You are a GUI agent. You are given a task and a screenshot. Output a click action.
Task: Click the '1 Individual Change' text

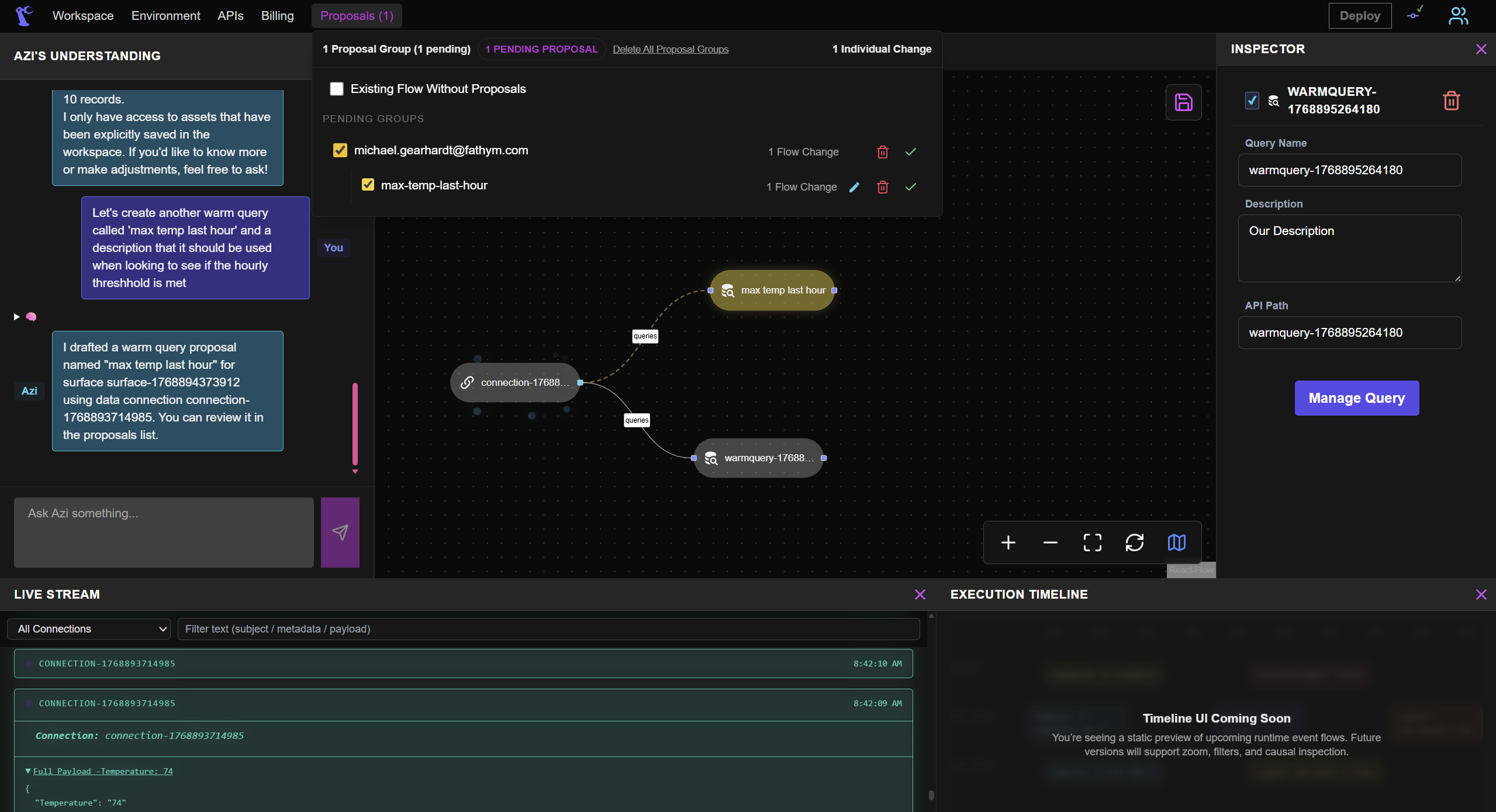click(882, 49)
